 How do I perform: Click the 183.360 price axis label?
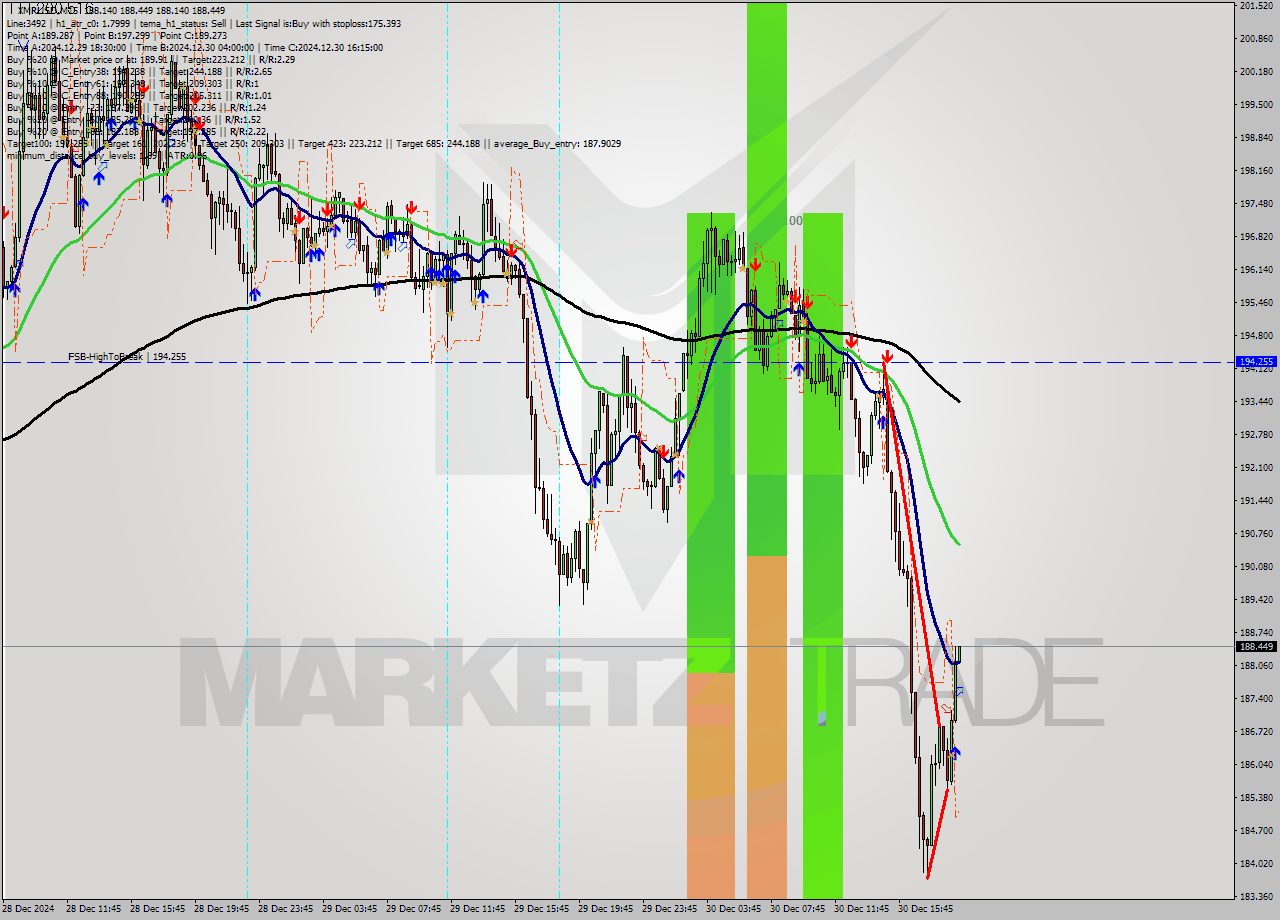(x=1256, y=896)
